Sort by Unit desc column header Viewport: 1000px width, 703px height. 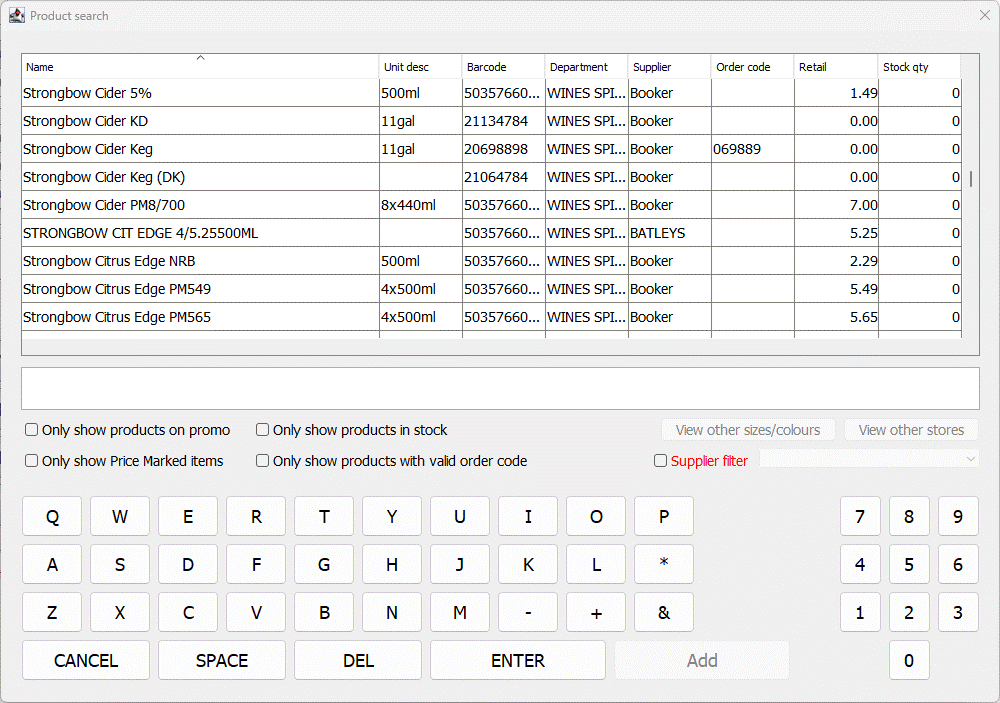pyautogui.click(x=420, y=67)
